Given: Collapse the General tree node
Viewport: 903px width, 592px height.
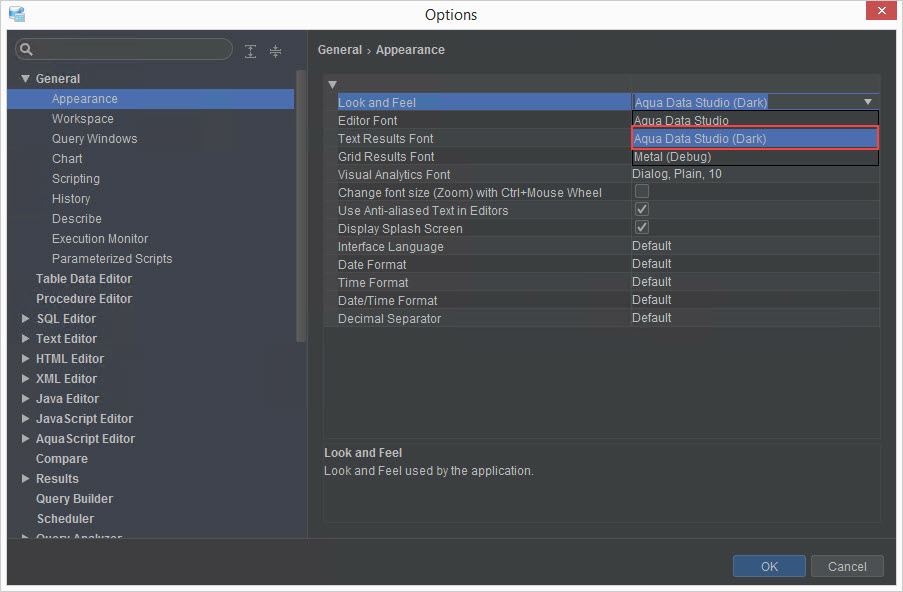Looking at the screenshot, I should pos(26,79).
